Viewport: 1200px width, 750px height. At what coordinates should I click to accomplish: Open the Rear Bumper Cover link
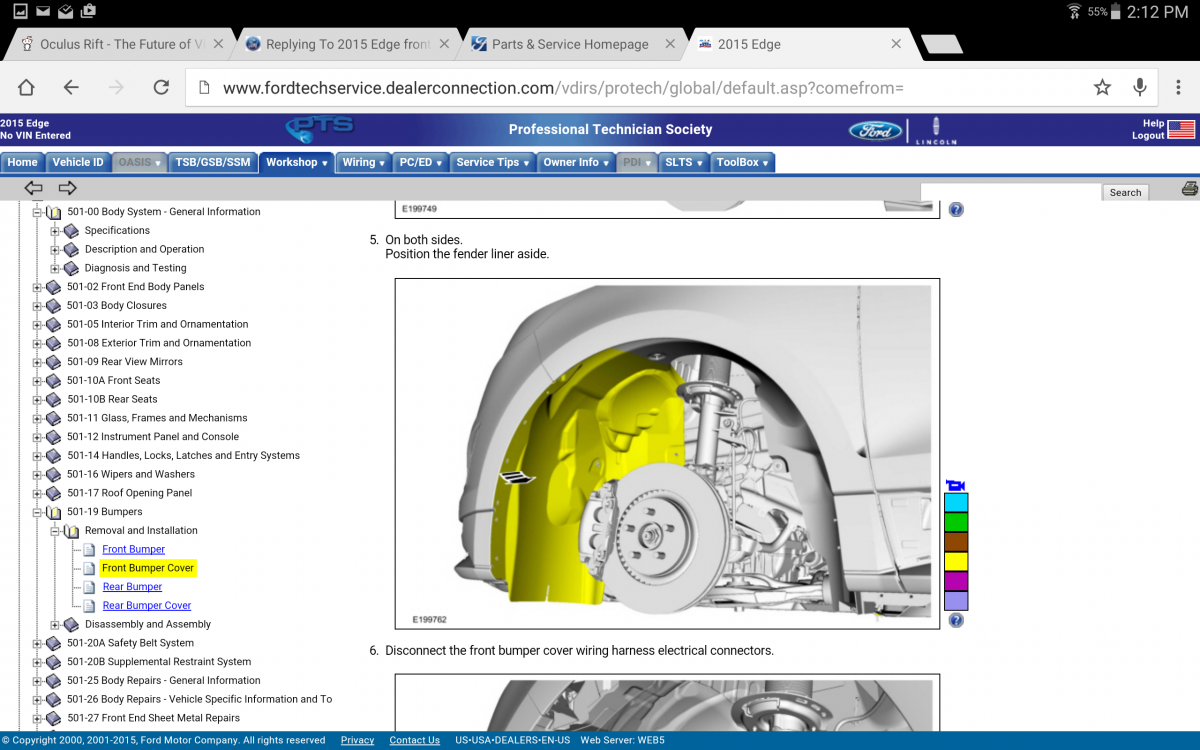(x=146, y=606)
